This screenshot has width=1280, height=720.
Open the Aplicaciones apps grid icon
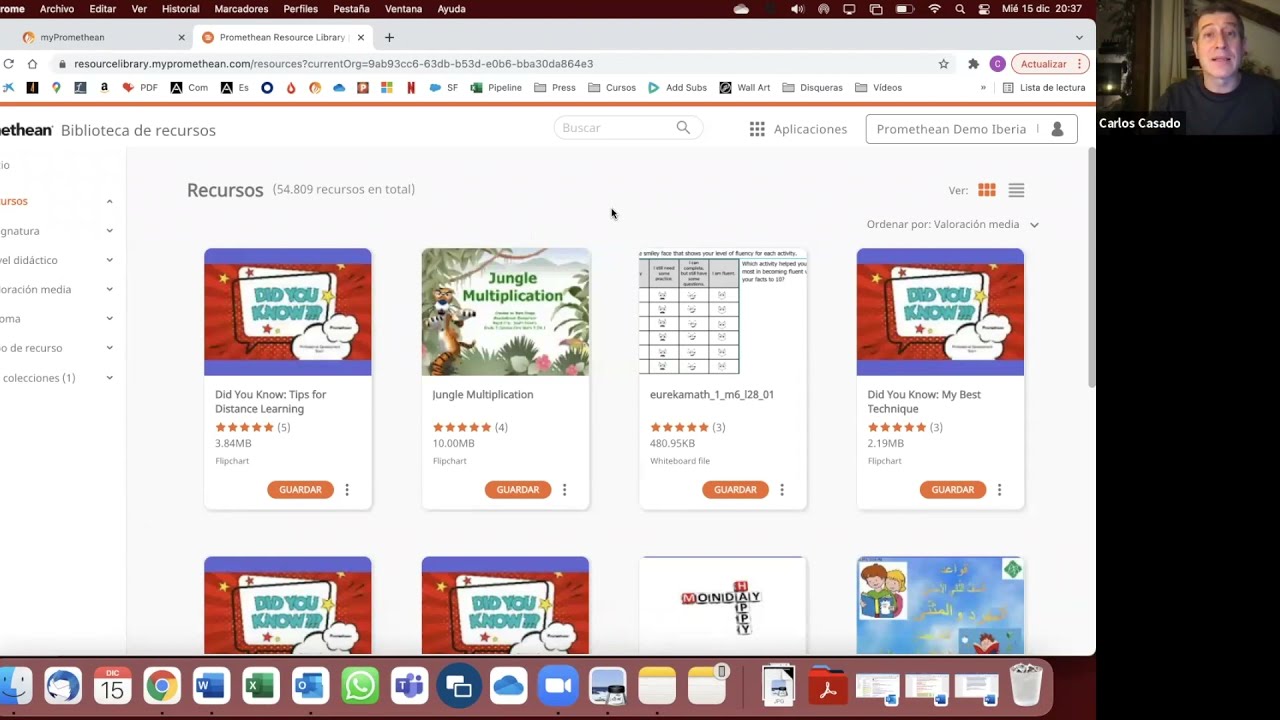[757, 129]
